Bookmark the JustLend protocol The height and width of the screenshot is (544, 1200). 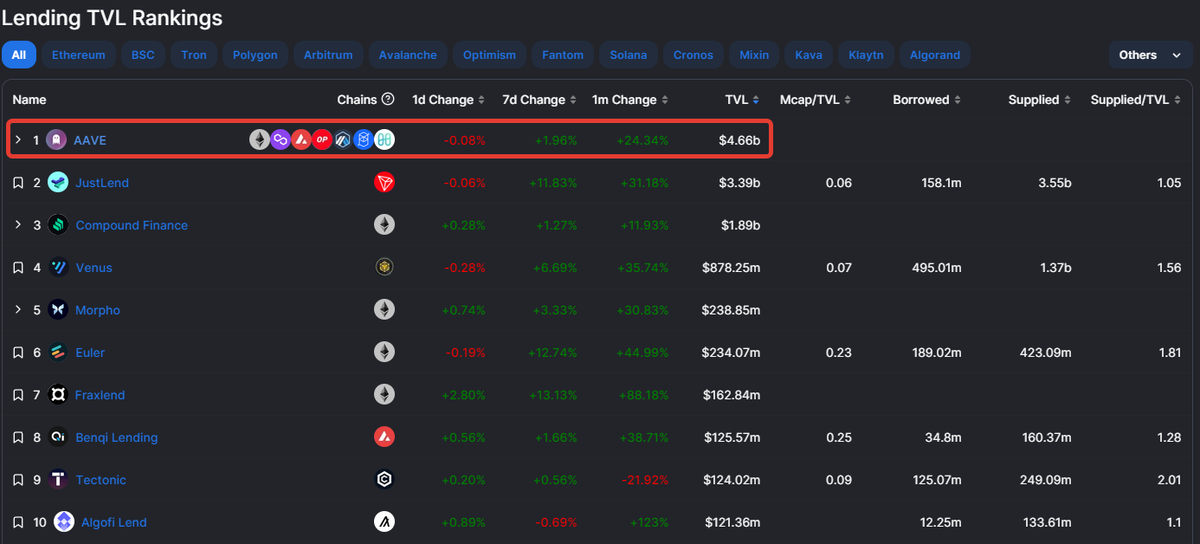pos(18,183)
